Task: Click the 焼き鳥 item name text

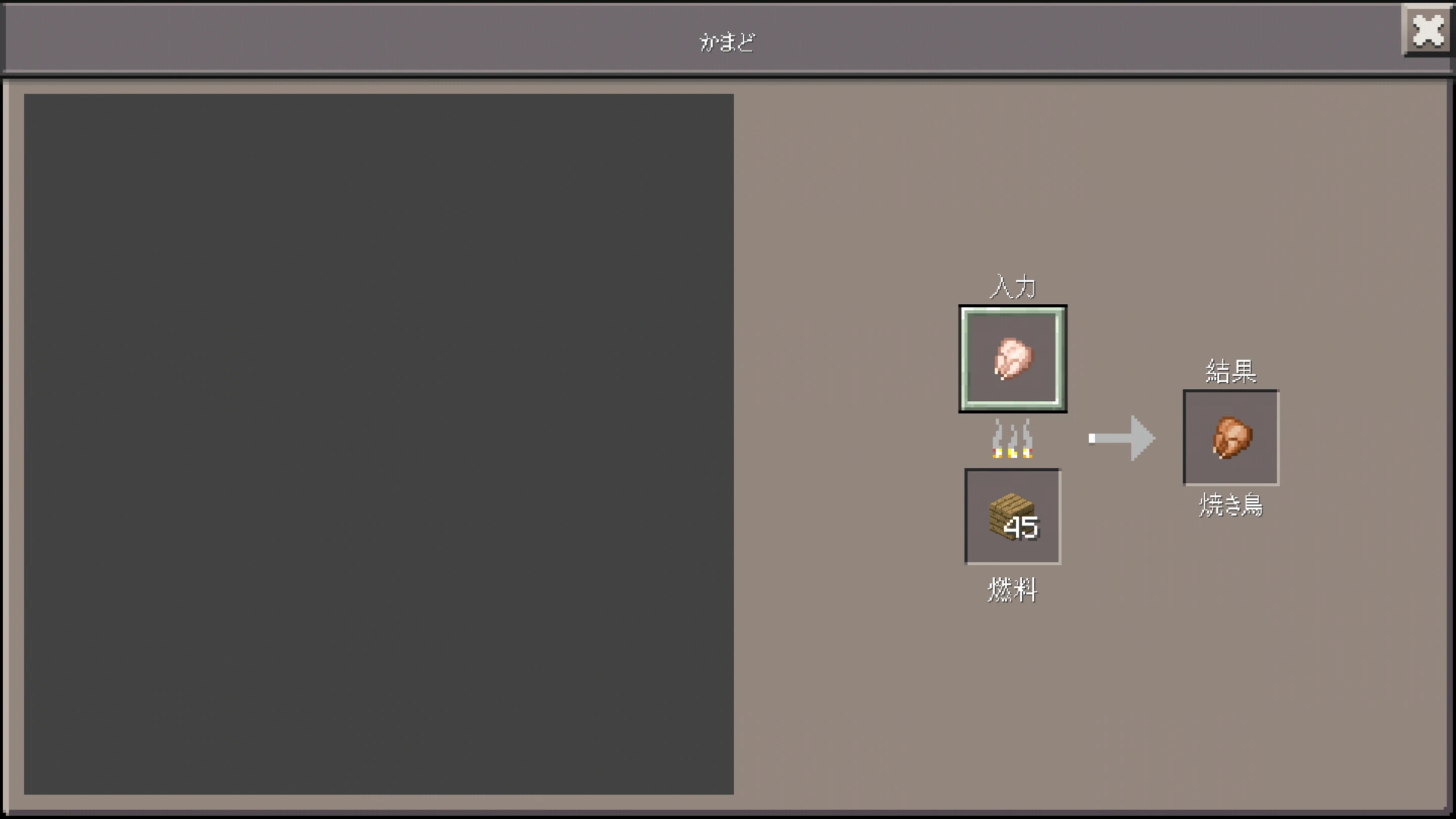Action: 1231,505
